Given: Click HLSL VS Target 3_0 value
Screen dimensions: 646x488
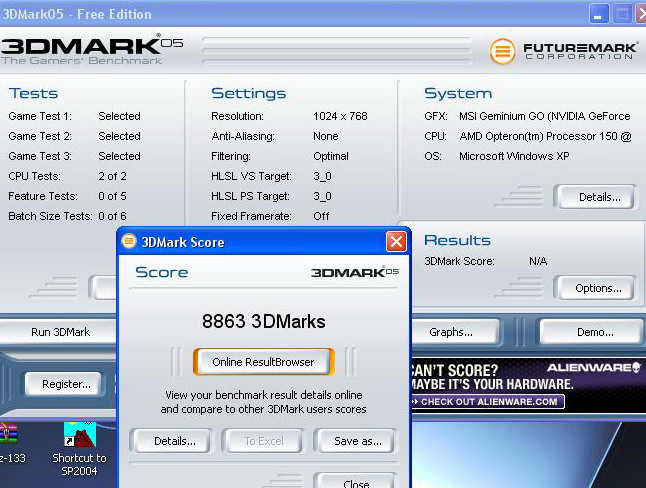Looking at the screenshot, I should (x=322, y=176).
